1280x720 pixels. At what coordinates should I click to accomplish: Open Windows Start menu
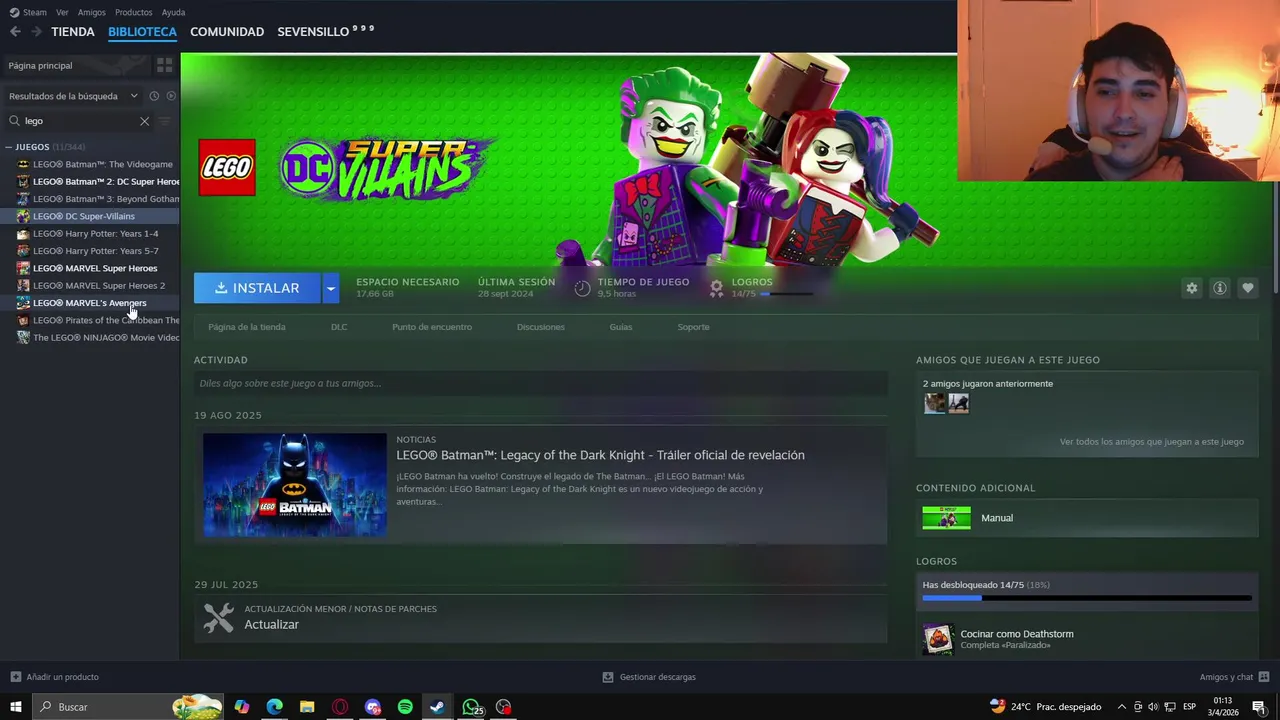tap(15, 707)
